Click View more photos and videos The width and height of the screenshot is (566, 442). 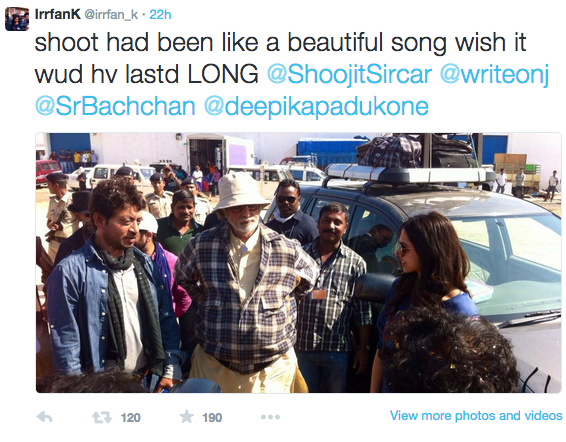click(x=476, y=416)
